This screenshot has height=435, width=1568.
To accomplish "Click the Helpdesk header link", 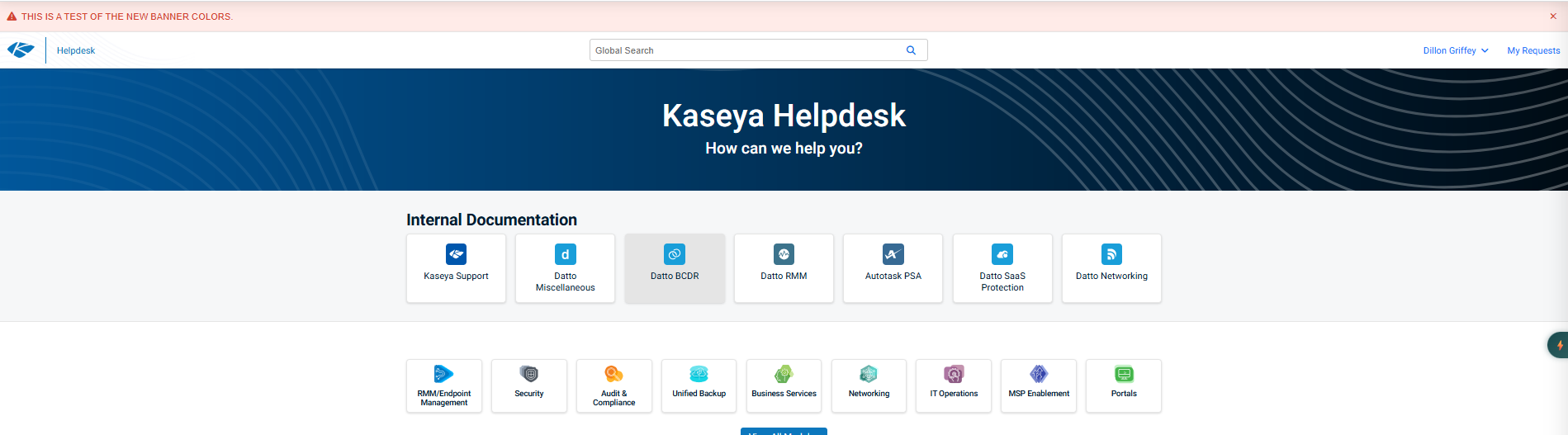I will 76,50.
